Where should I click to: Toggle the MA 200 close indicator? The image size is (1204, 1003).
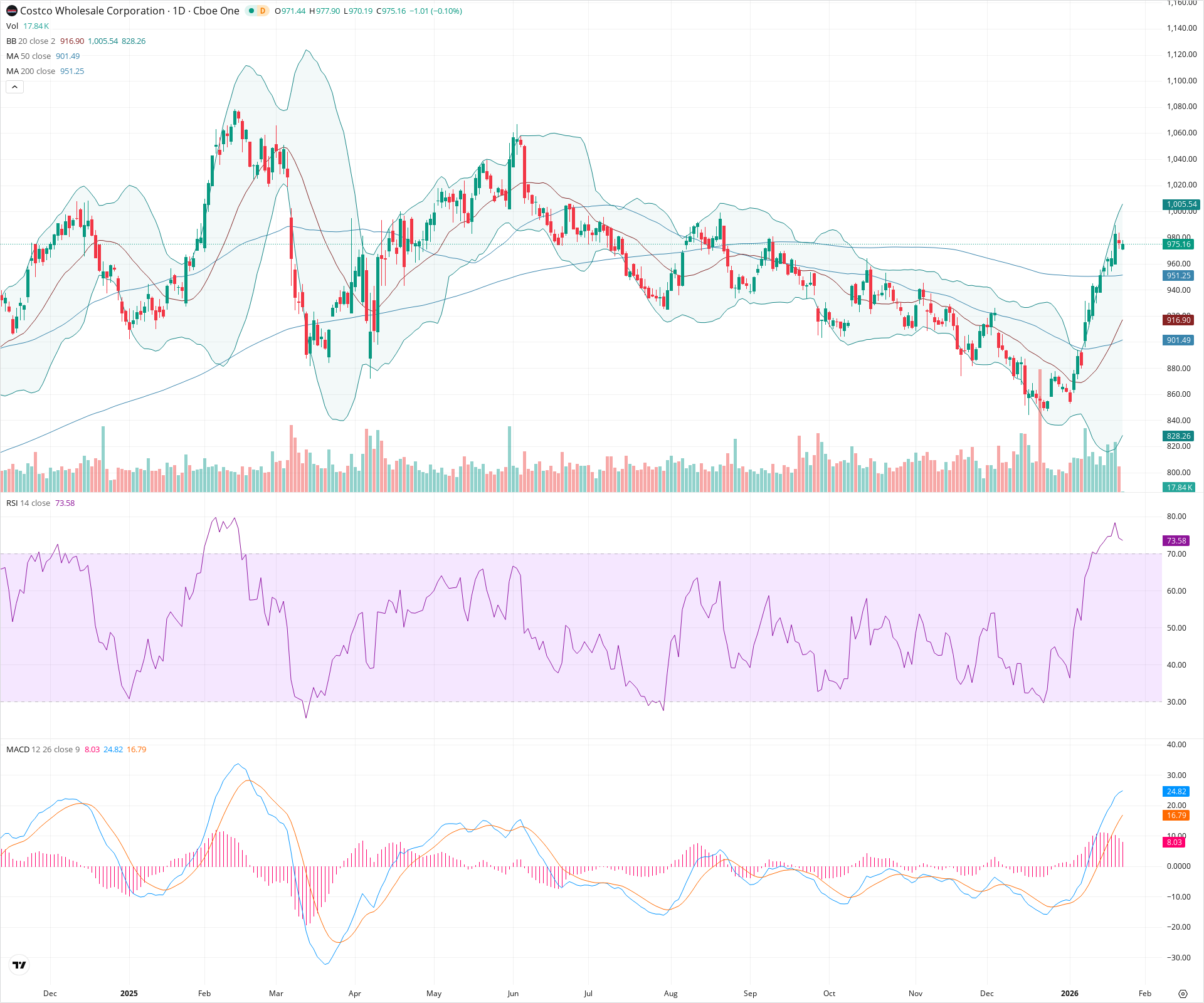click(x=30, y=71)
